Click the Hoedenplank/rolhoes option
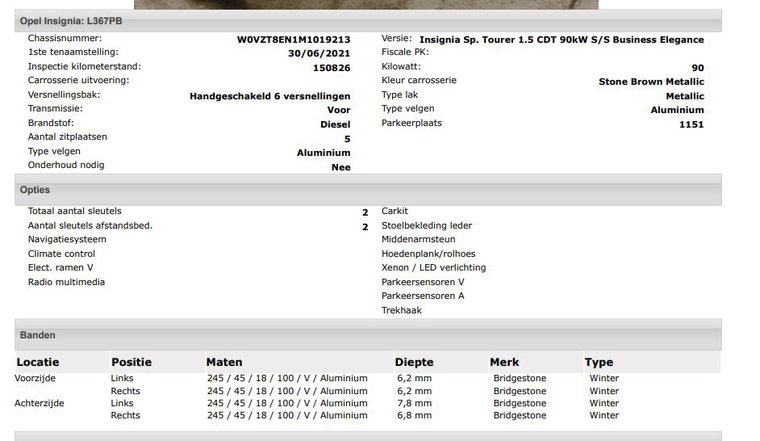Image resolution: width=760 pixels, height=441 pixels. click(428, 254)
